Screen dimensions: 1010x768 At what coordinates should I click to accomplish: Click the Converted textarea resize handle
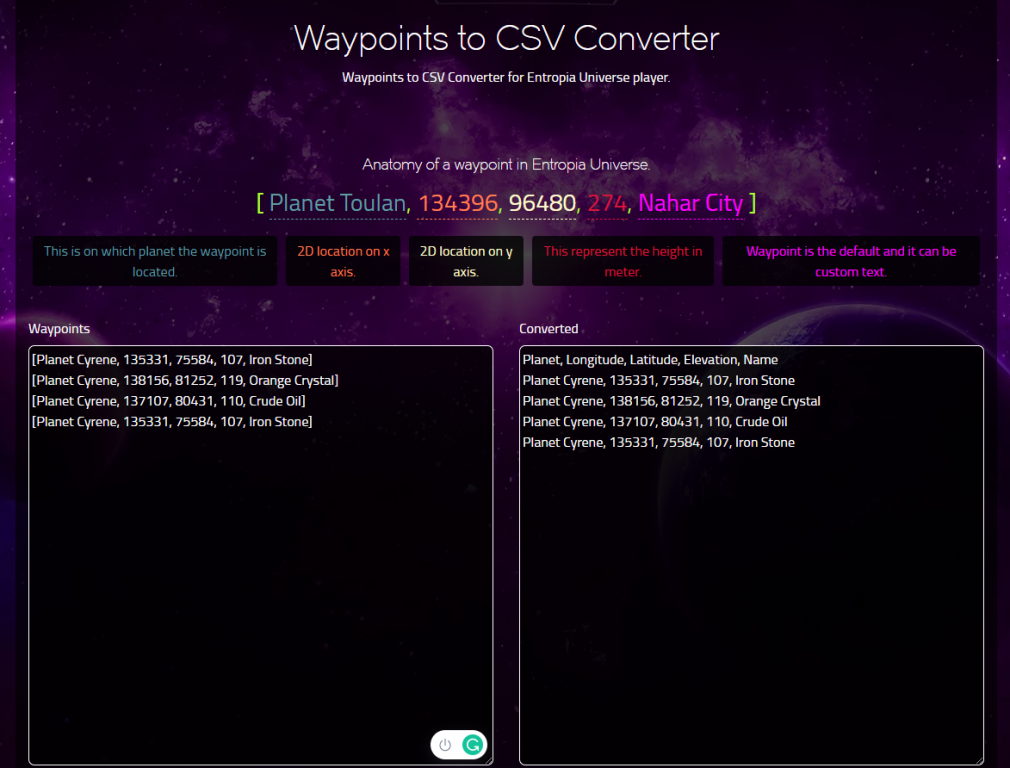click(979, 760)
